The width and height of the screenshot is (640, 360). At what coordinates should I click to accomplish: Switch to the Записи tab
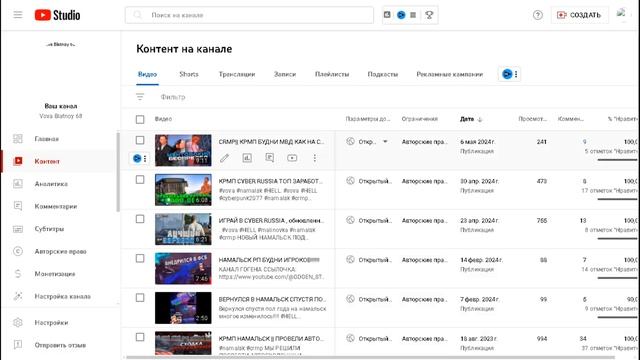284,74
